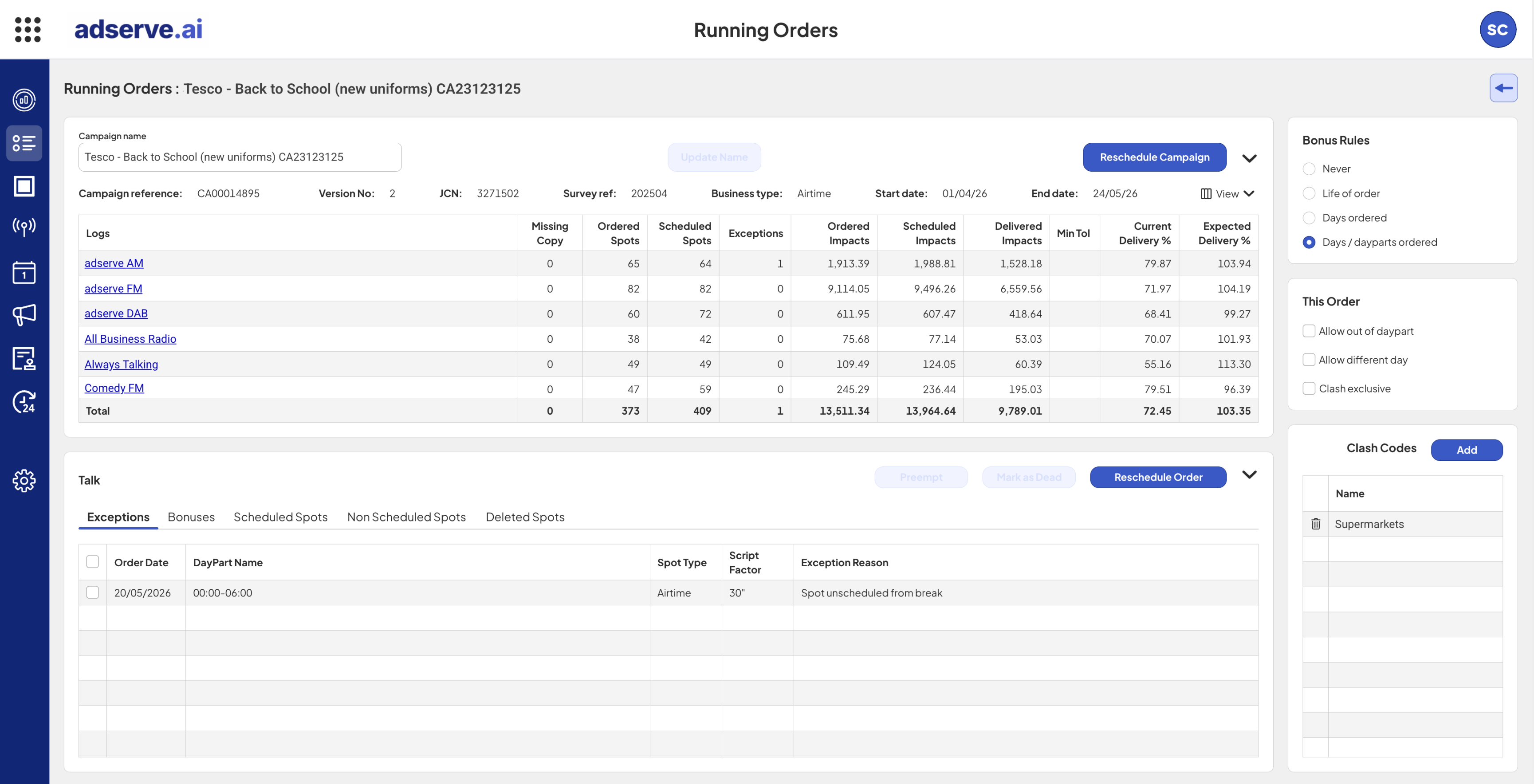Open the calendar sidebar icon
This screenshot has width=1534, height=784.
pos(24,272)
